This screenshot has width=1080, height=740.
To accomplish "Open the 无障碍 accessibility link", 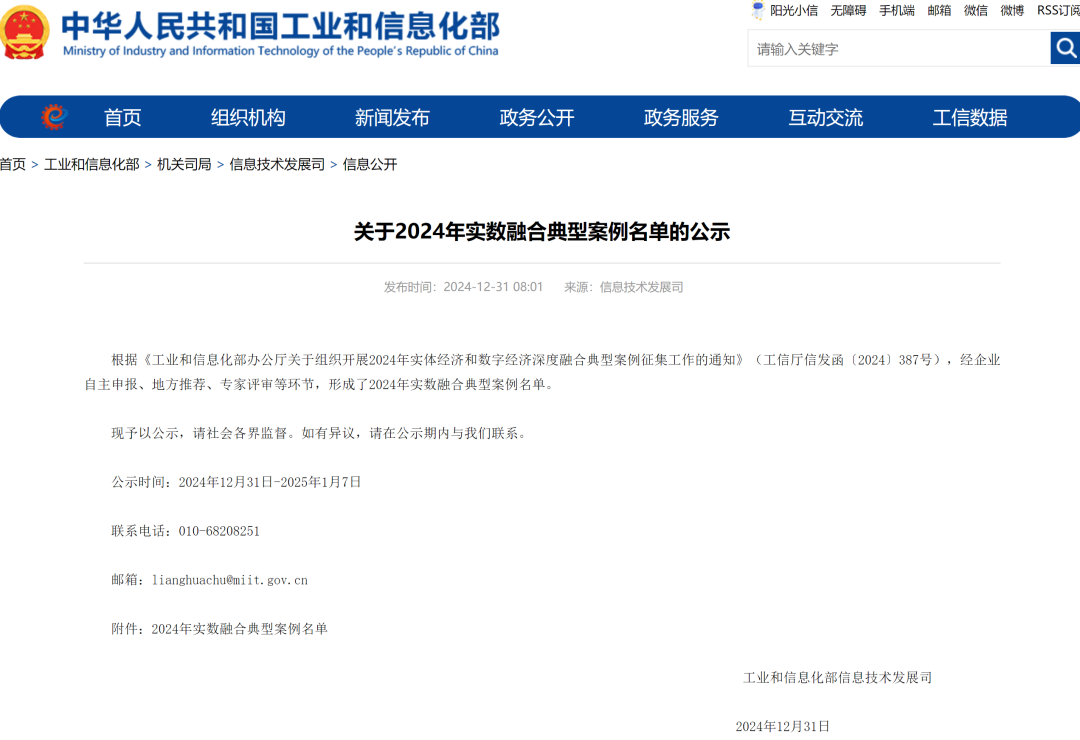I will tap(848, 10).
